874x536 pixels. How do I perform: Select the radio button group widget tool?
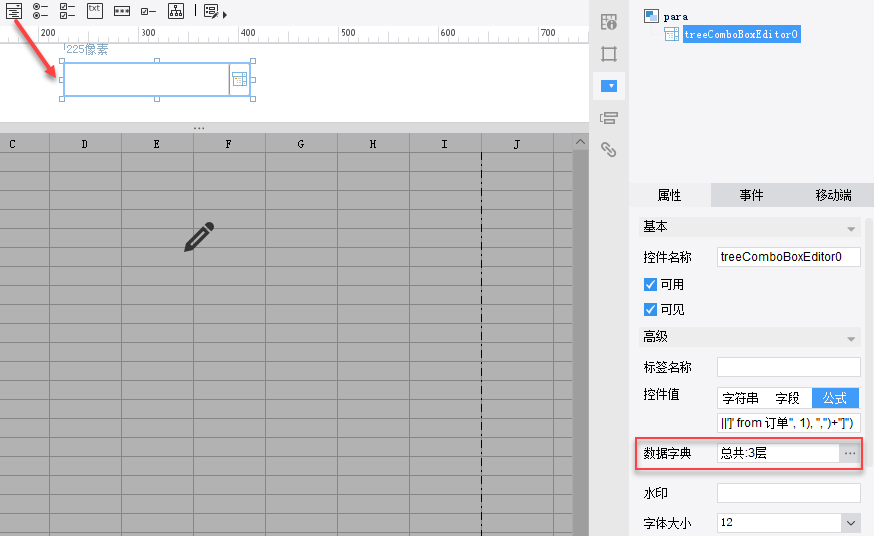40,11
